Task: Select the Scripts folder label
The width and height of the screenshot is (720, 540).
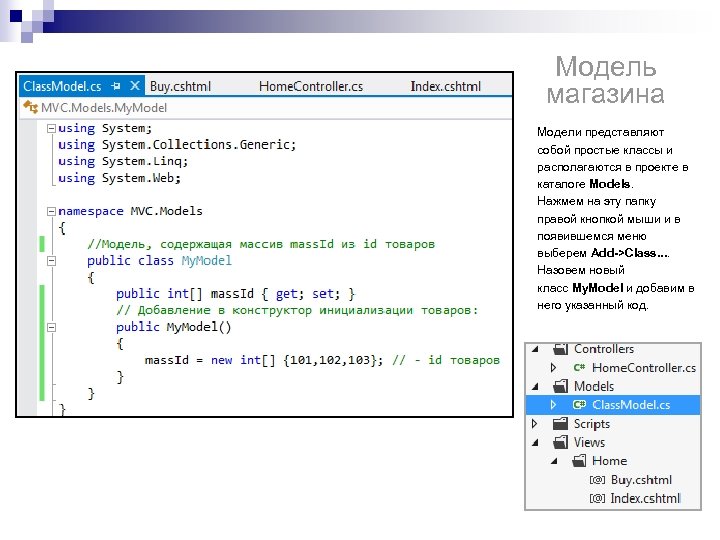Action: [x=592, y=424]
